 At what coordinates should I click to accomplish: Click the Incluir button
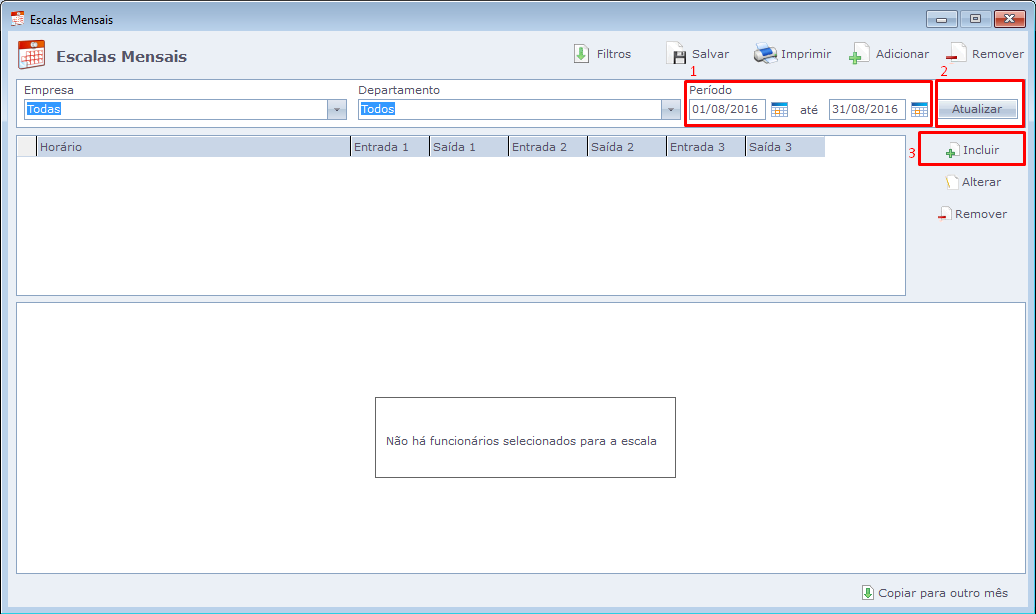click(972, 150)
